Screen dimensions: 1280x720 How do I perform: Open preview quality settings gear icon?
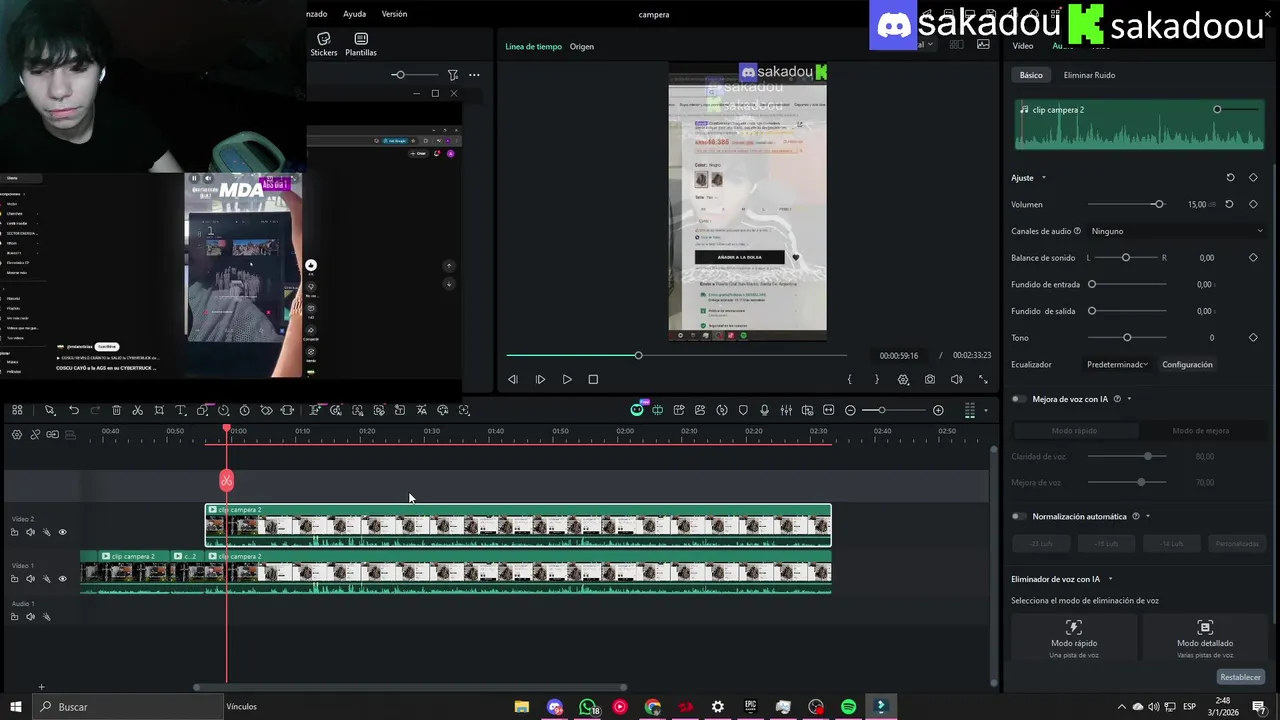[903, 380]
